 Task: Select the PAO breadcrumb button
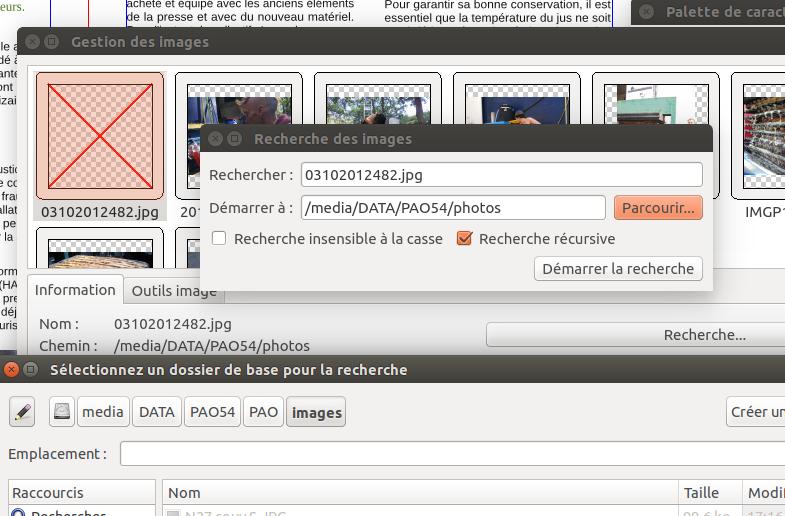[x=264, y=412]
